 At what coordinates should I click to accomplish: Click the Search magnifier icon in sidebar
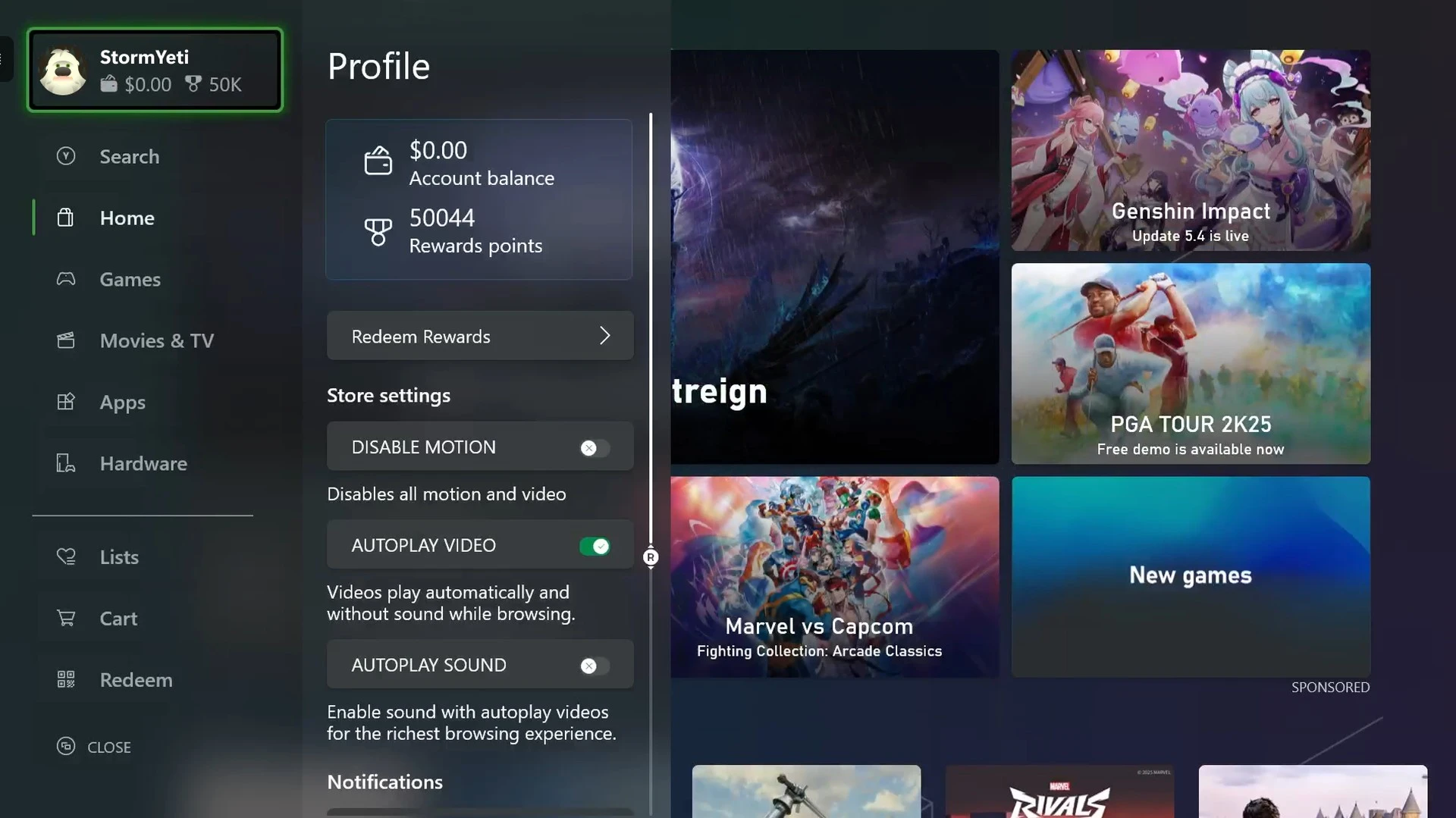66,156
